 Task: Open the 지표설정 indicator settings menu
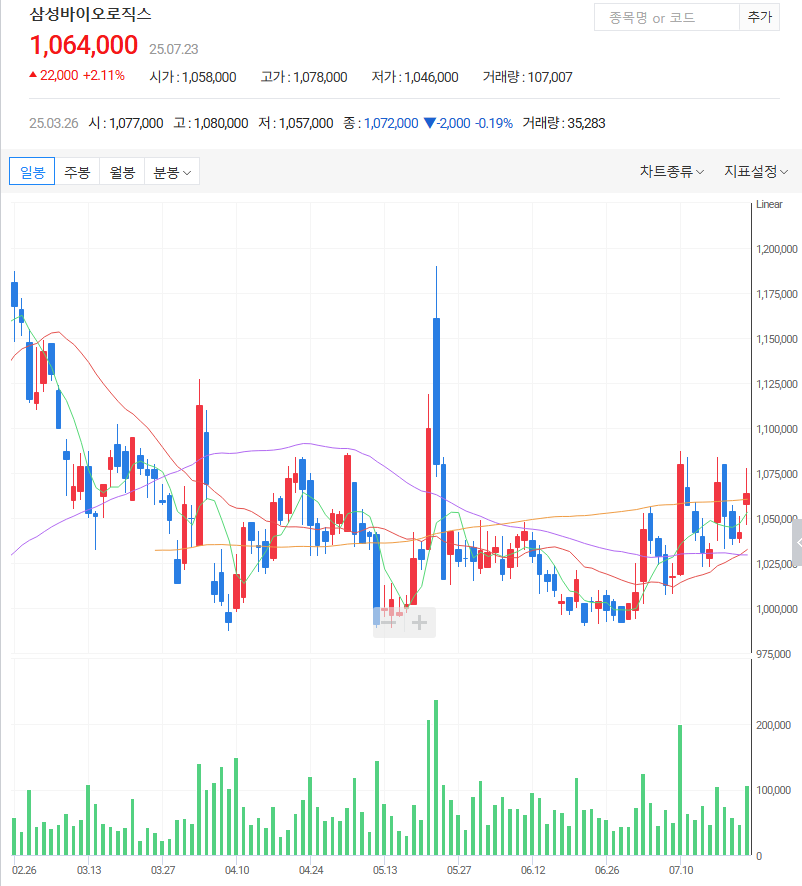tap(756, 171)
